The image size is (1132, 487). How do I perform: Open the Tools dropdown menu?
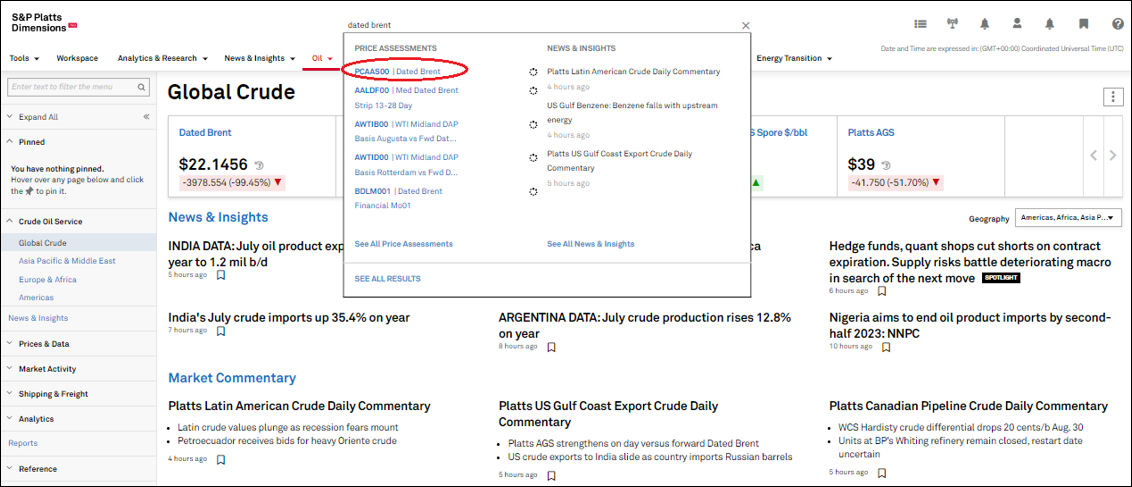click(x=25, y=58)
